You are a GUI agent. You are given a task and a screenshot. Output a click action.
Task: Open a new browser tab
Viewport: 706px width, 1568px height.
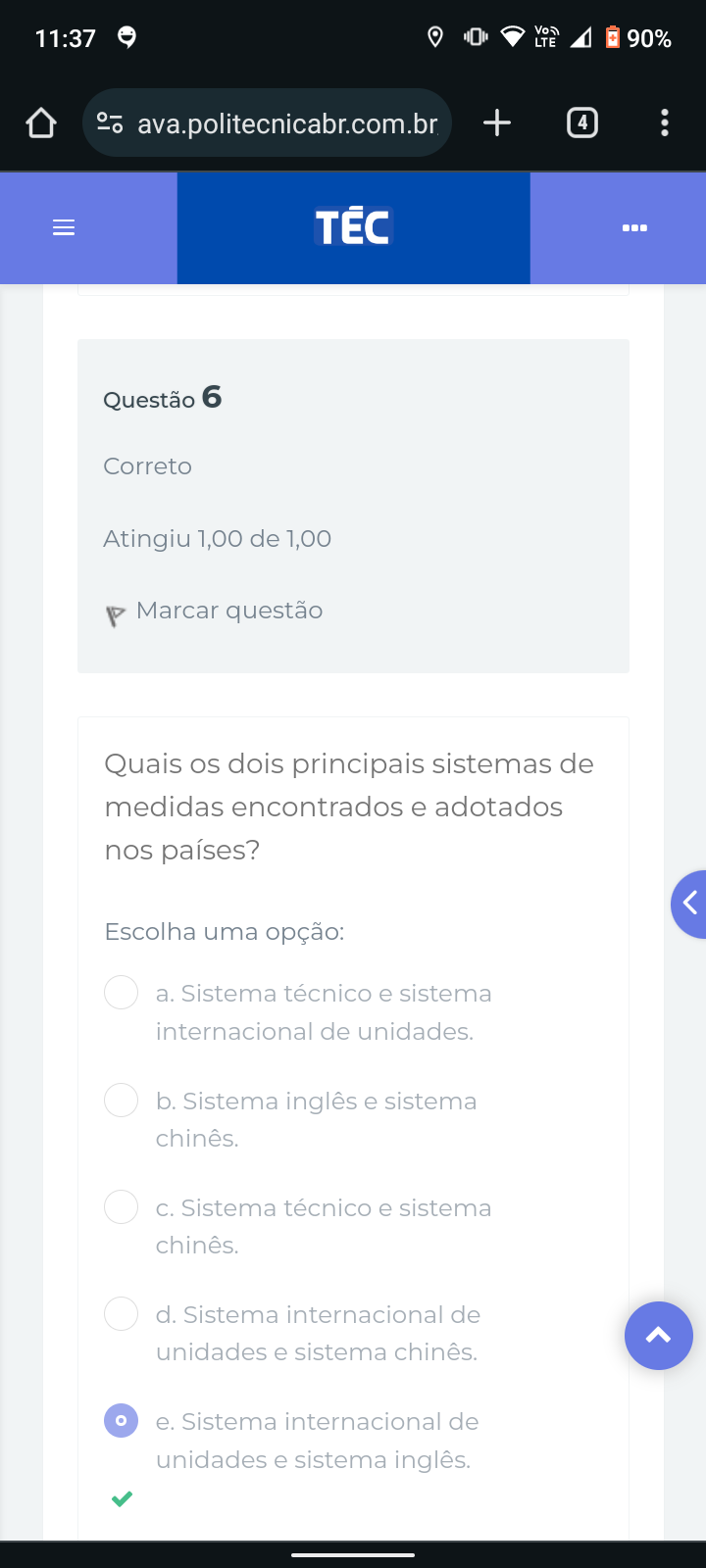point(497,122)
